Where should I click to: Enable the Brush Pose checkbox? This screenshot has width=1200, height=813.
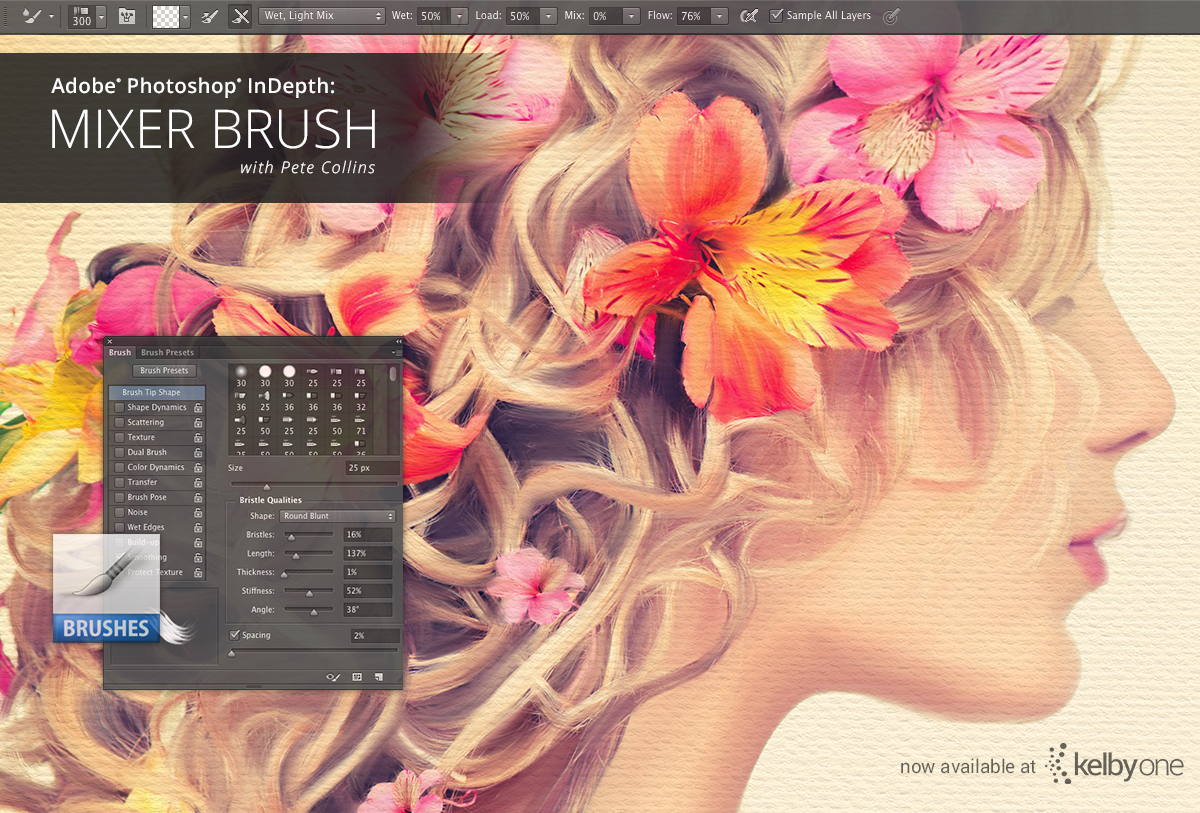(x=120, y=498)
